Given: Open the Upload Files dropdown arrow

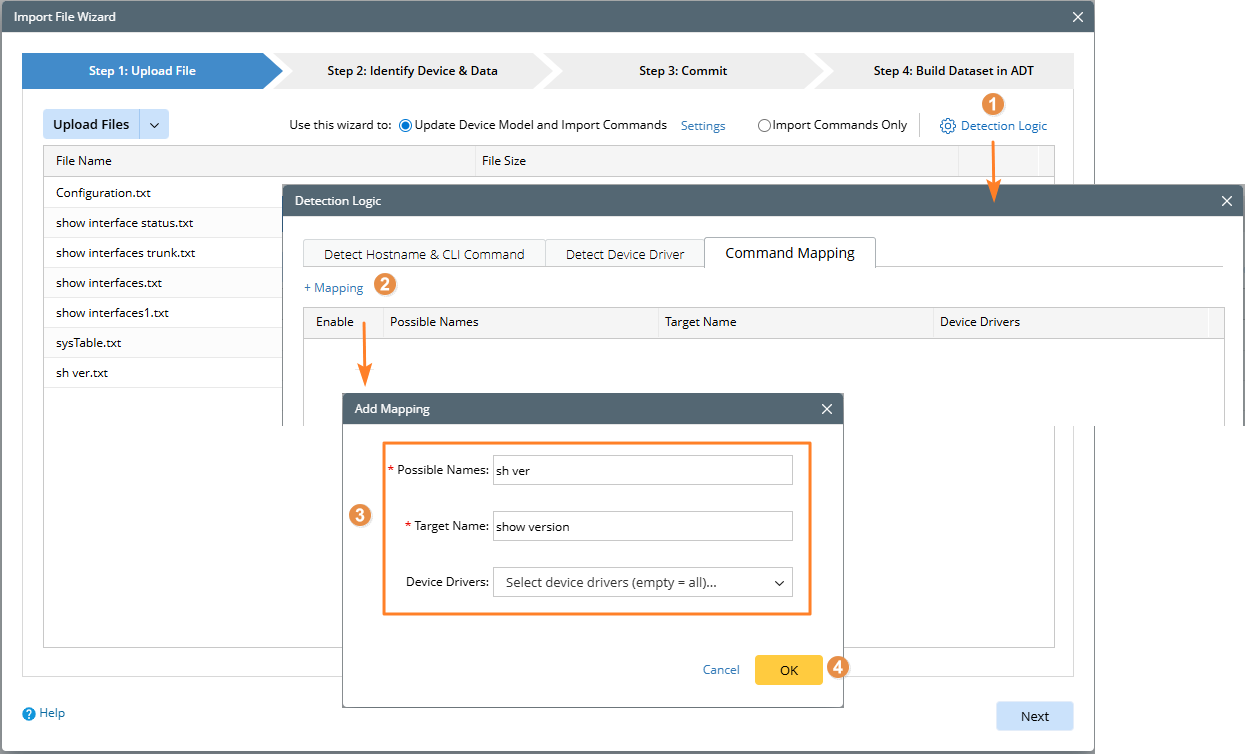Looking at the screenshot, I should [x=154, y=125].
